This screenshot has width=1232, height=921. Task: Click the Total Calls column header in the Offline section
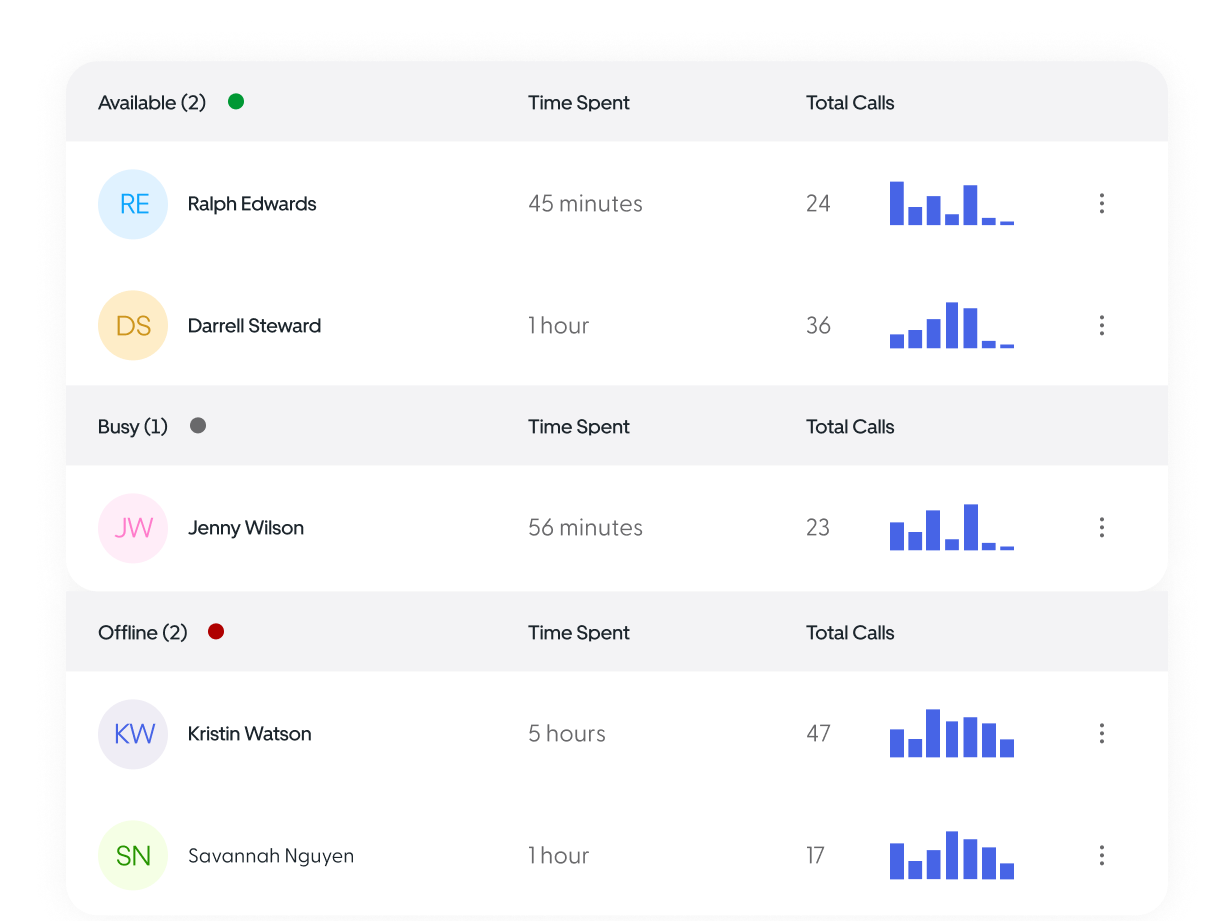click(850, 633)
